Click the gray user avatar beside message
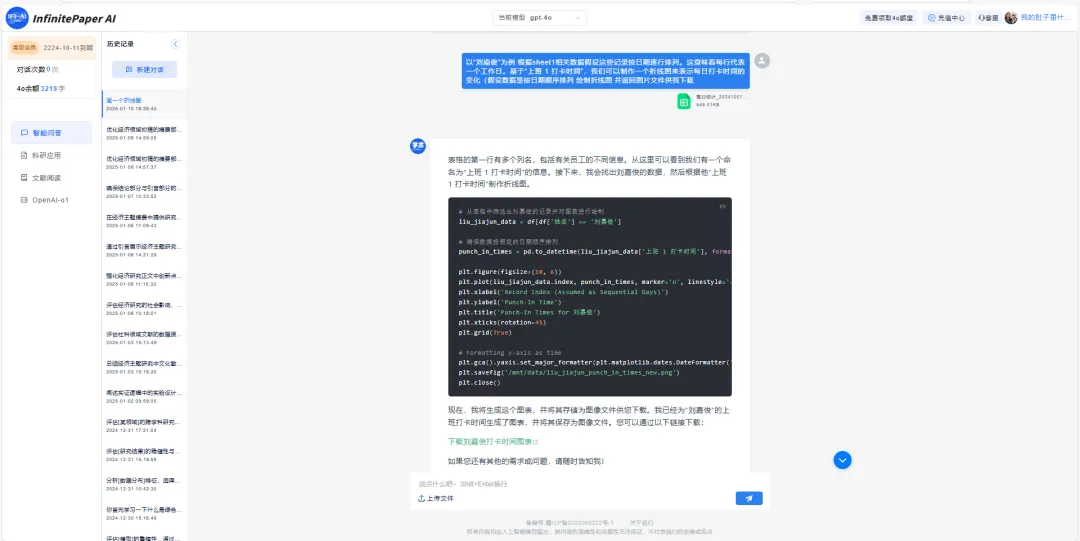The height and width of the screenshot is (541, 1080). click(762, 60)
